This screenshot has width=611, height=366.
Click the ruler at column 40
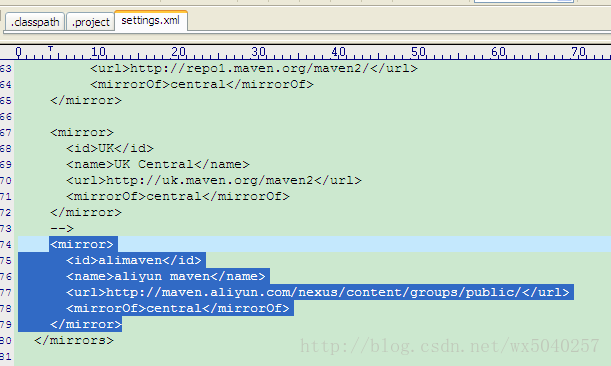pyautogui.click(x=338, y=52)
